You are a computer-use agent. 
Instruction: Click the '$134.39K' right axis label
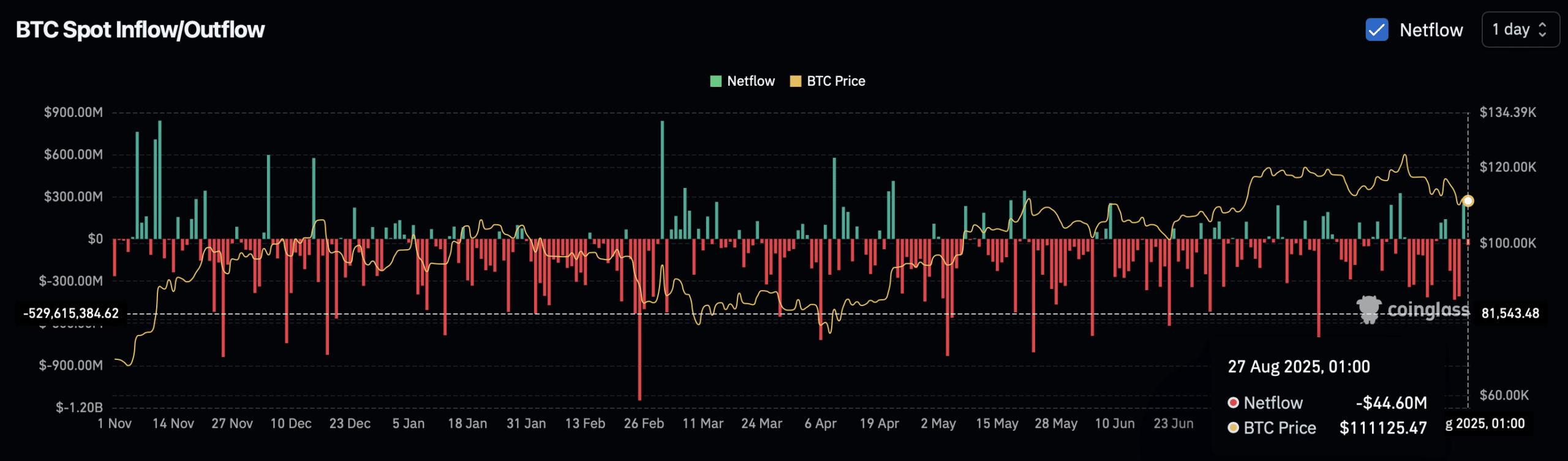(1508, 112)
